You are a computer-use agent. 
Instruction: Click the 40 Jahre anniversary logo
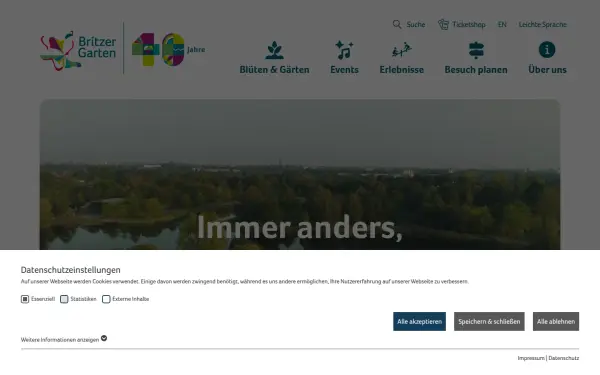168,49
